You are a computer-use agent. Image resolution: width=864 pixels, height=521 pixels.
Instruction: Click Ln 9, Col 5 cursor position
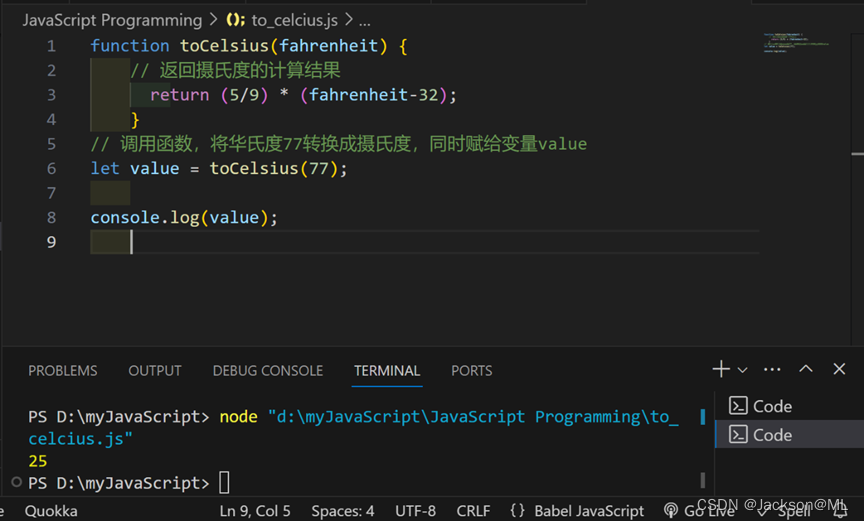(255, 511)
